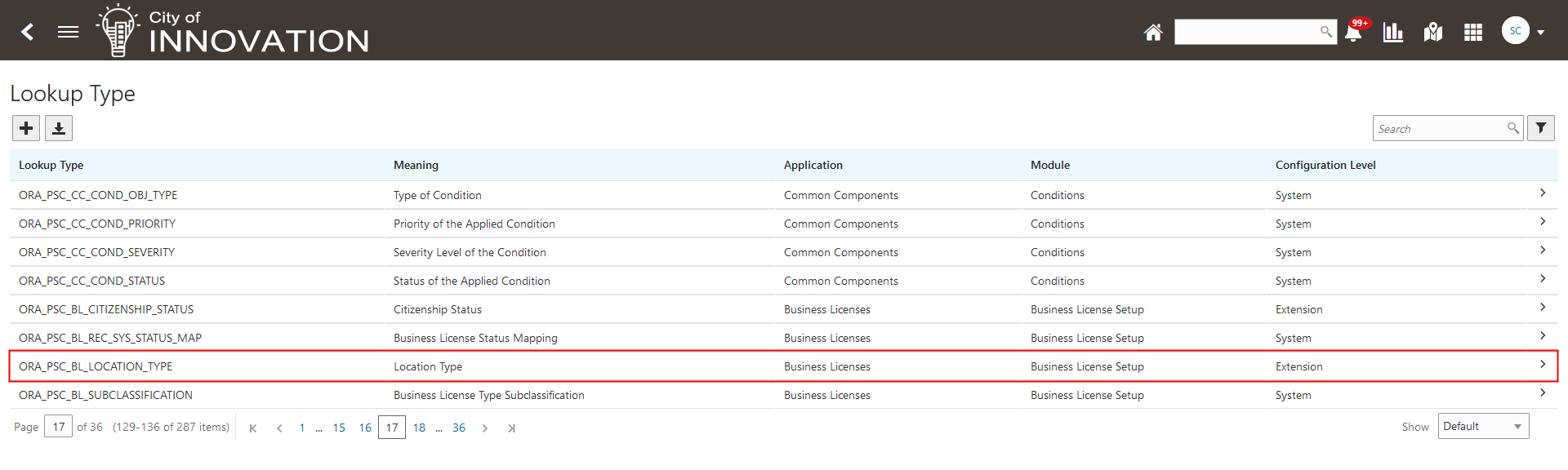The image size is (1568, 470).
Task: Expand the SC user account dropdown
Action: (1540, 33)
